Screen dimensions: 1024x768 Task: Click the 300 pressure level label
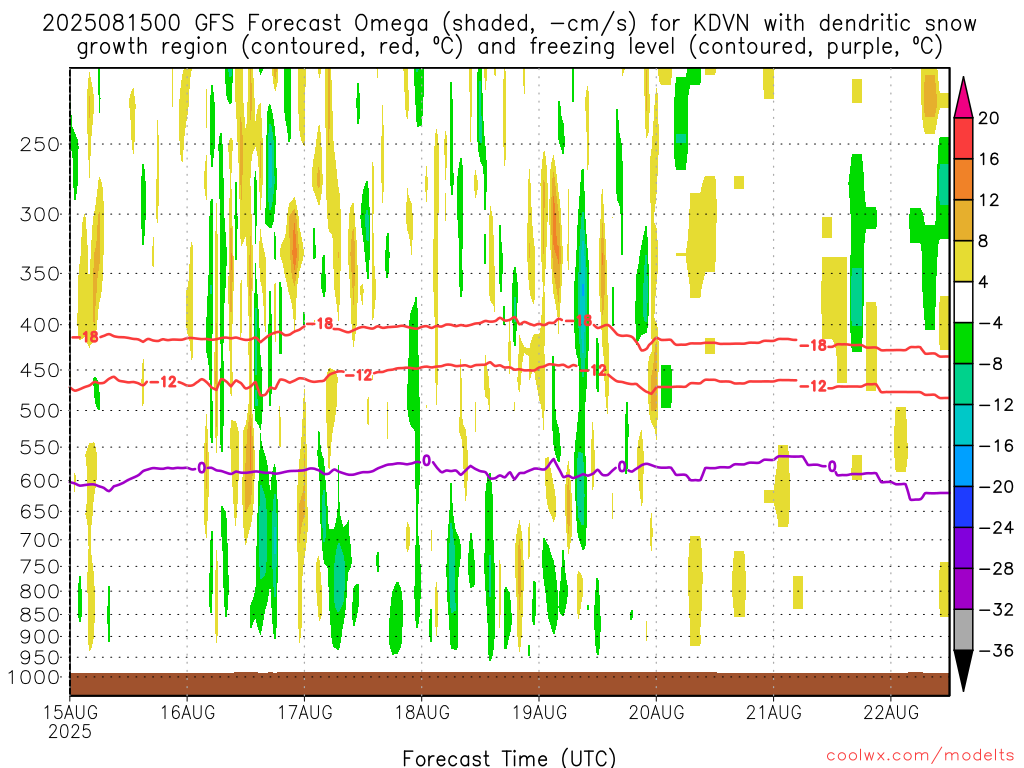click(x=40, y=214)
